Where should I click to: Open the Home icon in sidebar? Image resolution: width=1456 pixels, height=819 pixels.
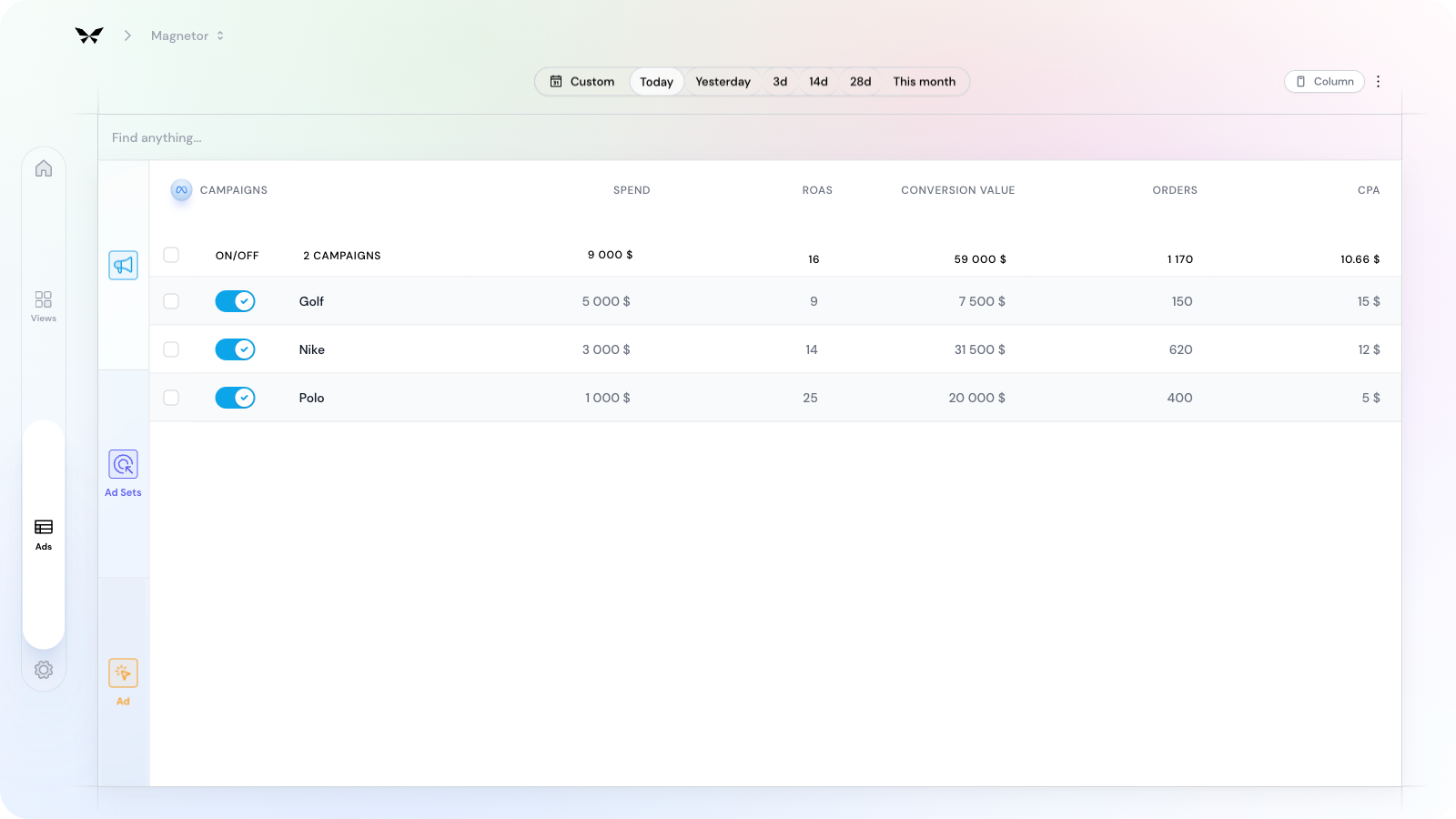click(44, 168)
